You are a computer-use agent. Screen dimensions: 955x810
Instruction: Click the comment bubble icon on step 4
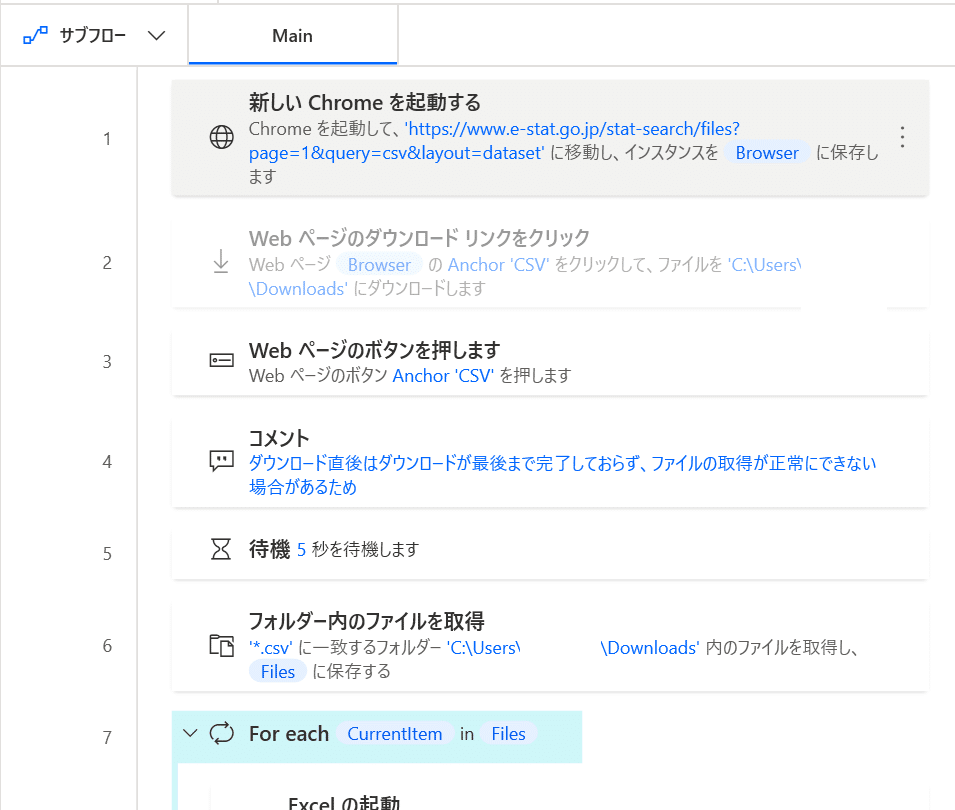pos(221,461)
